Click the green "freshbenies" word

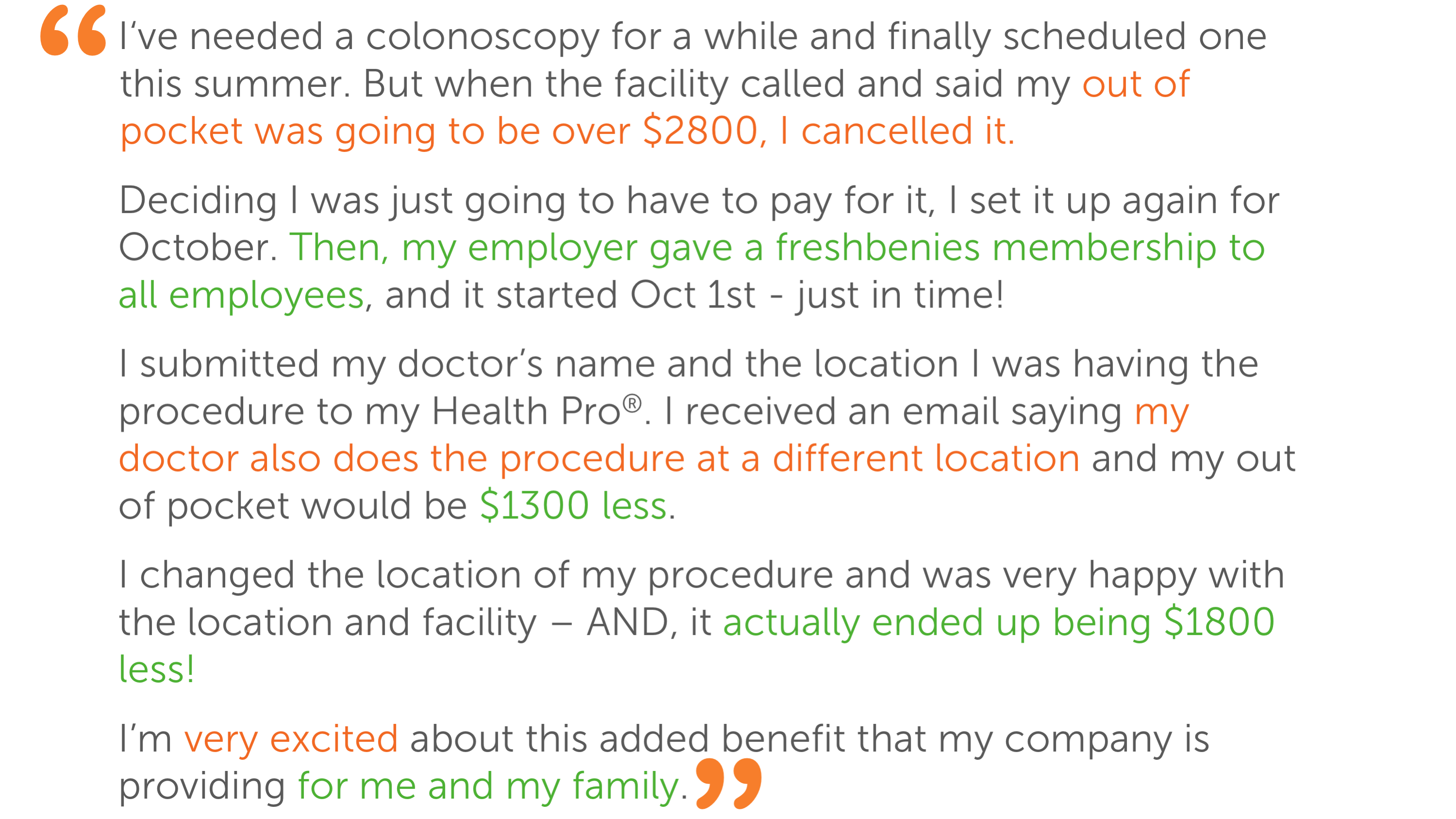877,248
